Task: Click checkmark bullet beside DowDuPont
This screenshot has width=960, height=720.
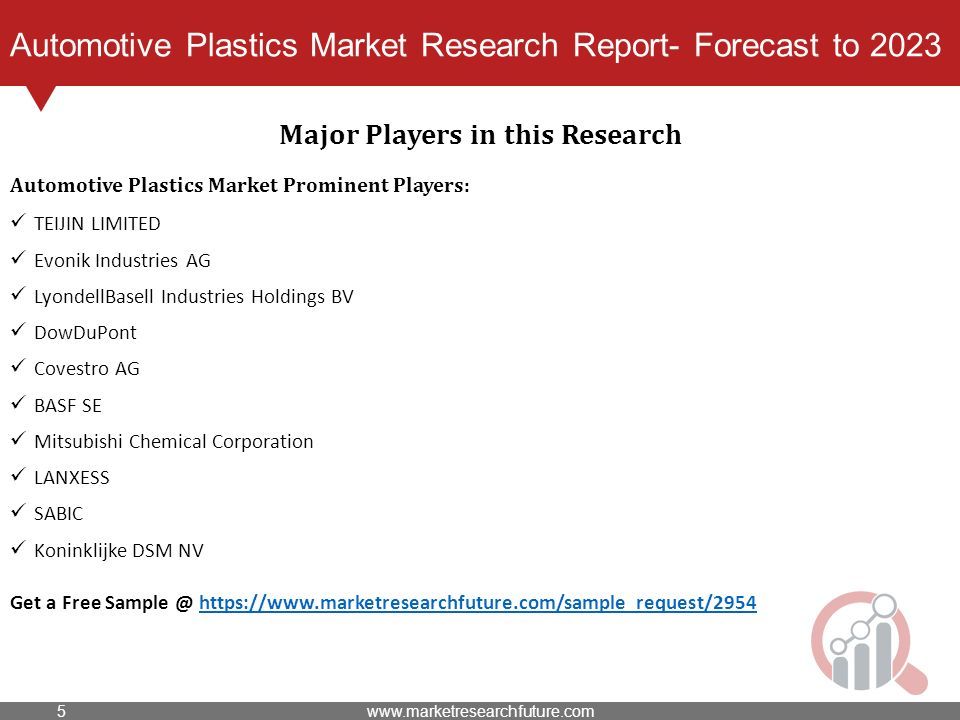Action: [x=18, y=329]
